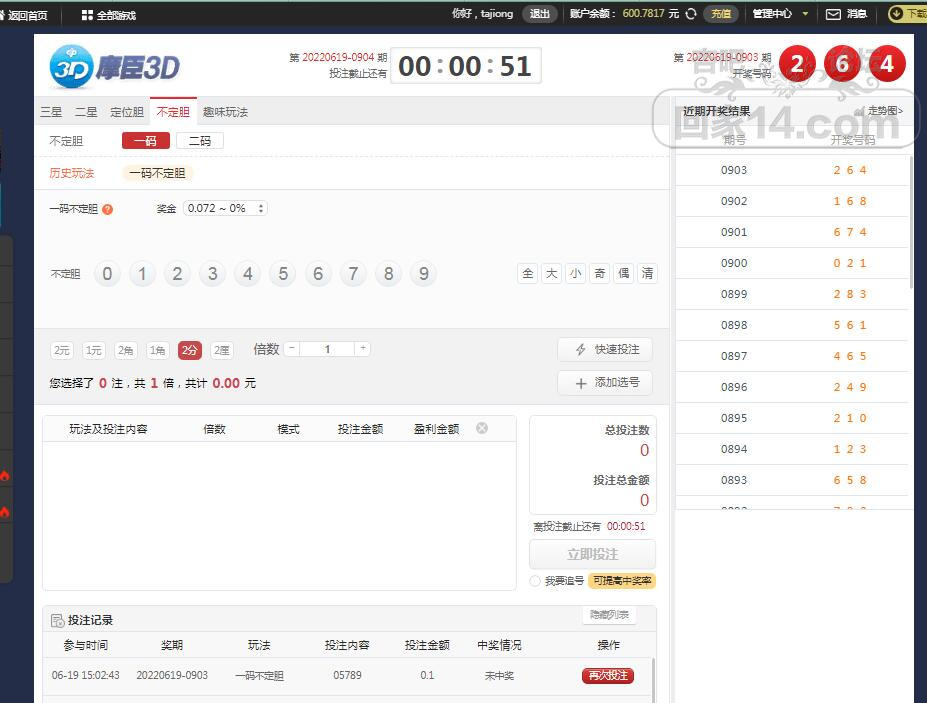
Task: Click the 摩臣3D logo
Action: [x=115, y=67]
